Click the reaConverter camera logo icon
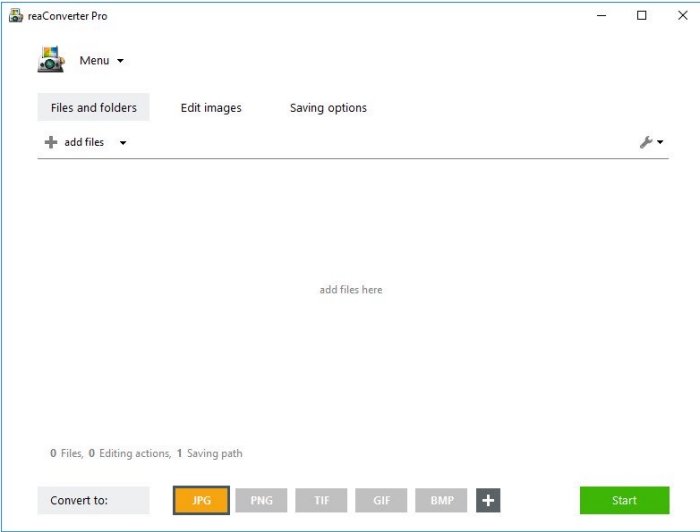 coord(51,60)
